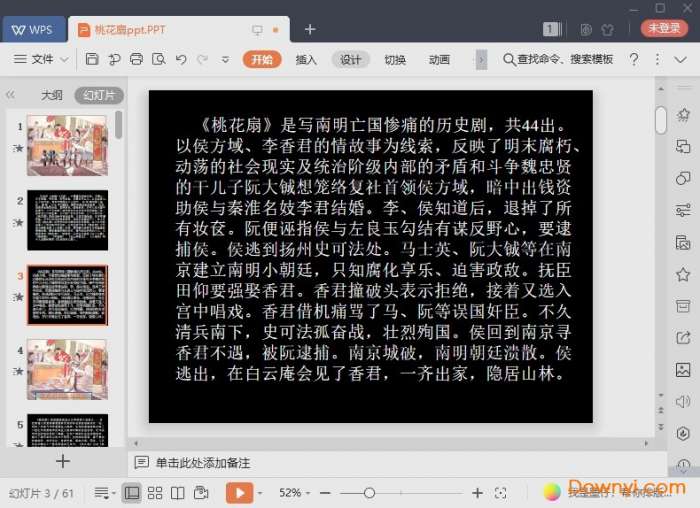Open the share export icon in sidebar
The width and height of the screenshot is (700, 508).
click(683, 338)
